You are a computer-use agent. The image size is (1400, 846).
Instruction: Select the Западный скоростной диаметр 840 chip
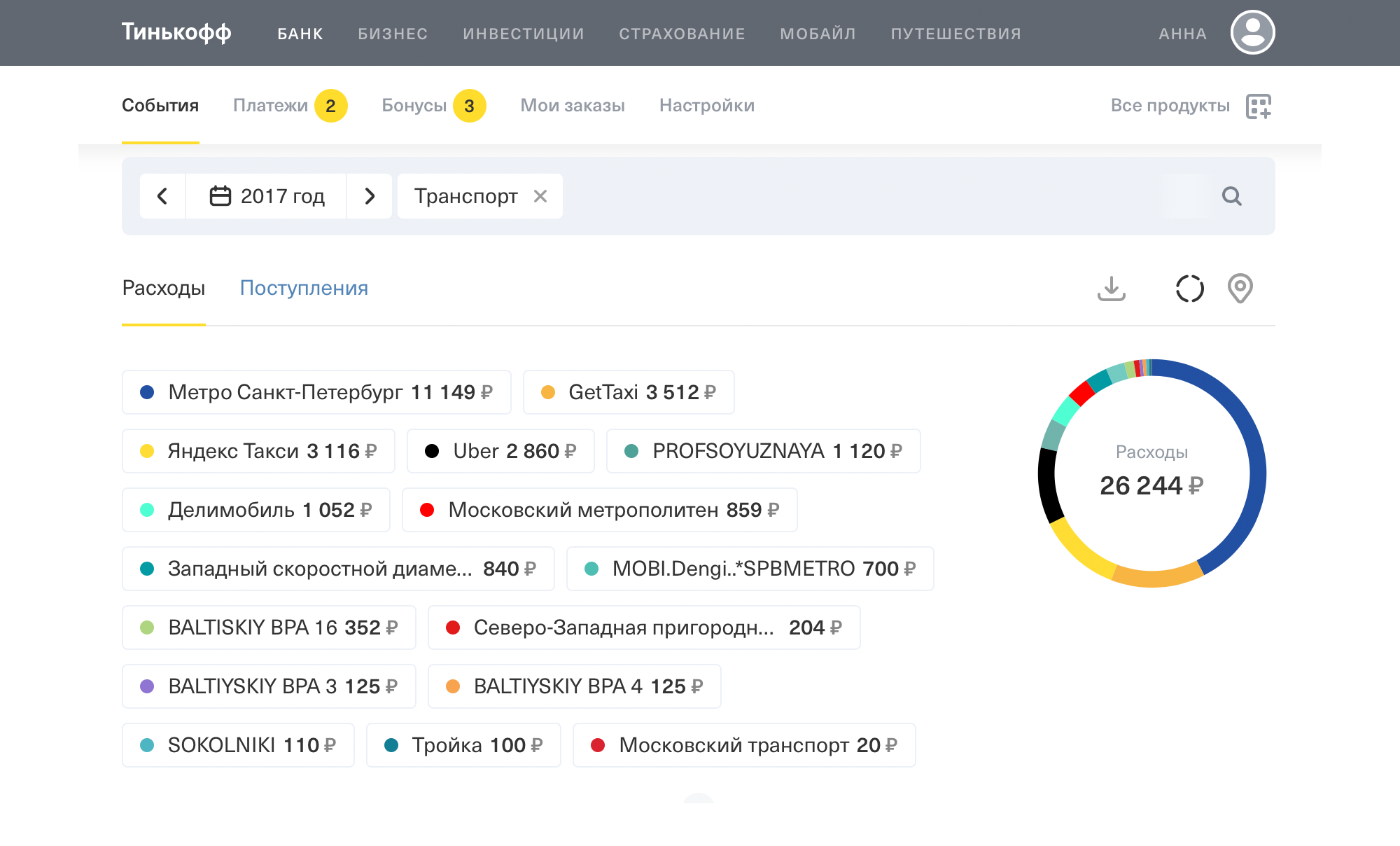click(x=338, y=569)
